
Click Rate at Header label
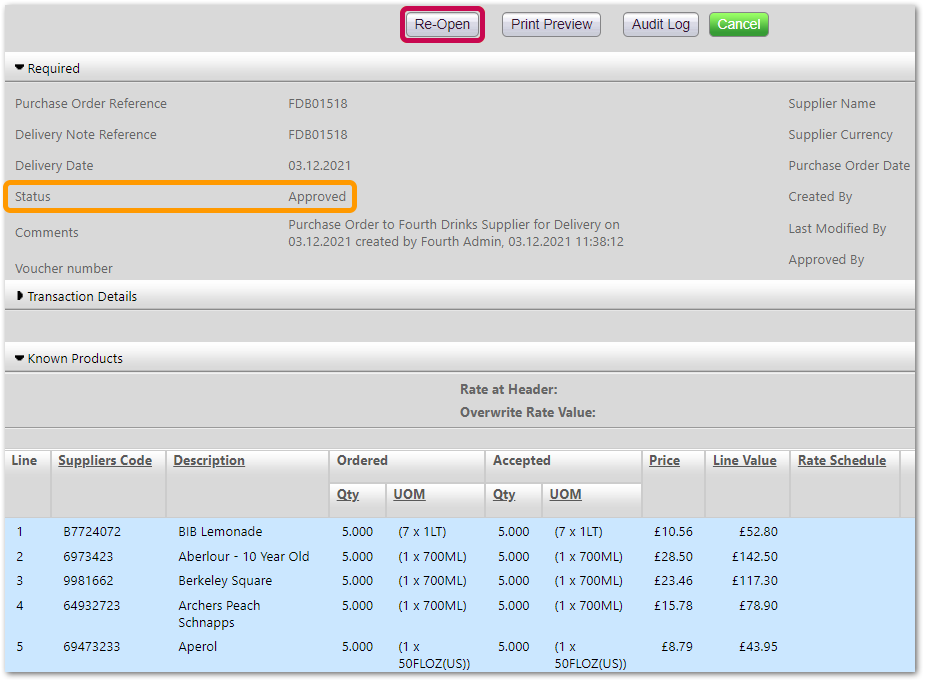pos(508,389)
